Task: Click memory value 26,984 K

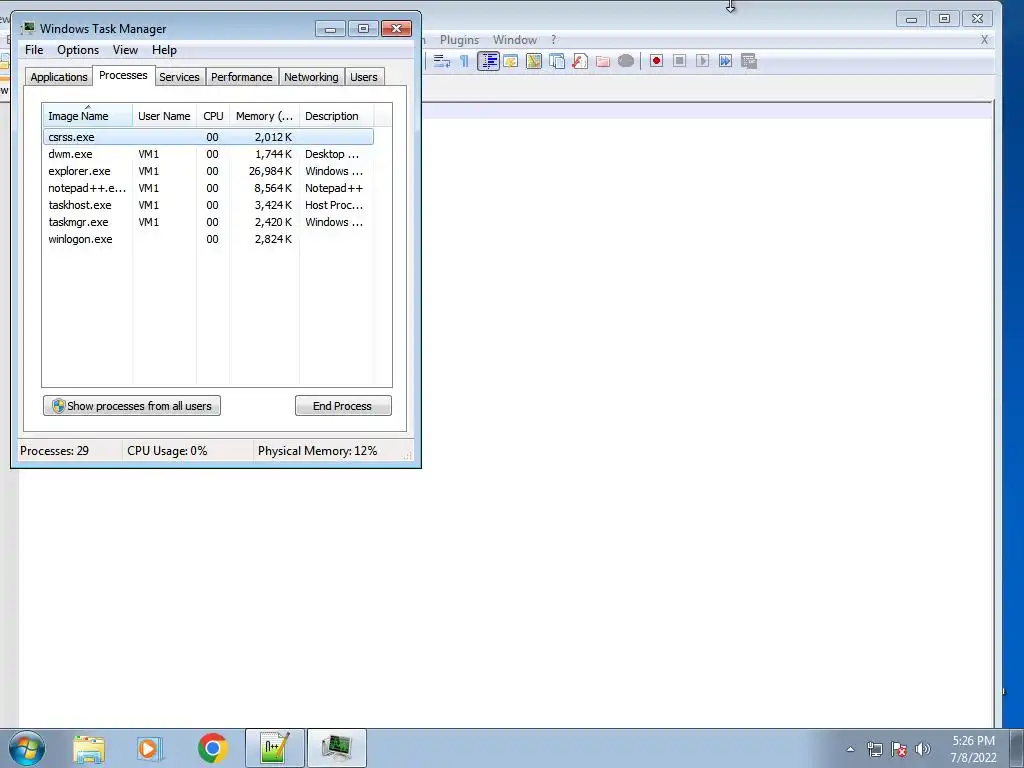Action: coord(270,171)
